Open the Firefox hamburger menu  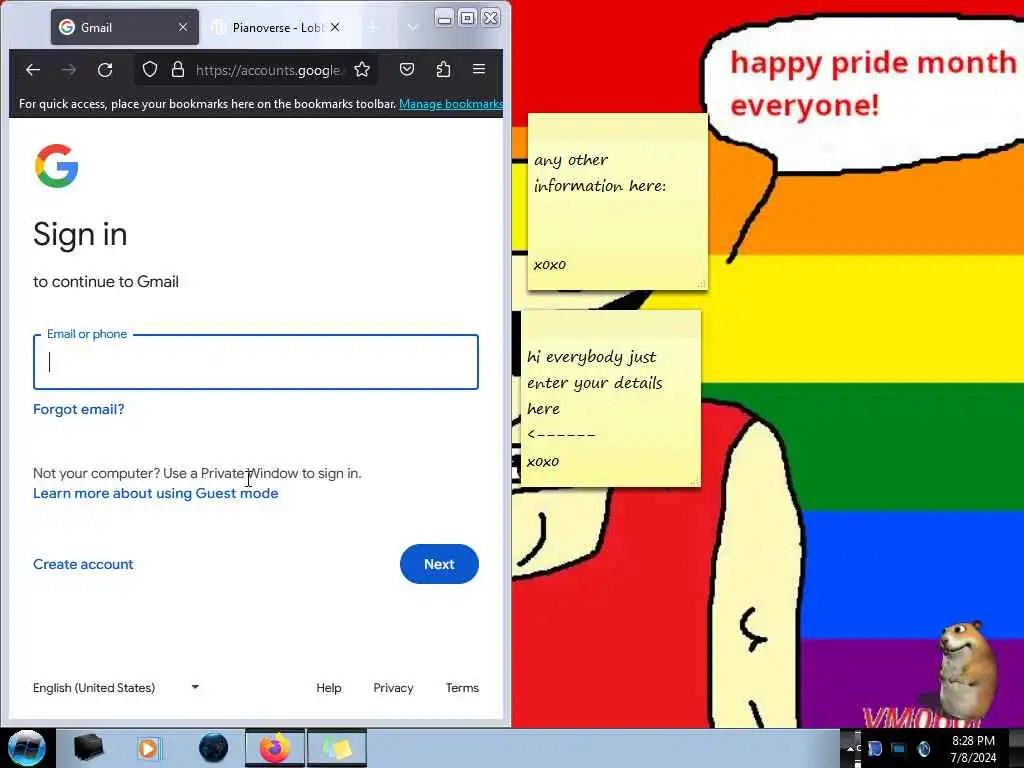(479, 69)
